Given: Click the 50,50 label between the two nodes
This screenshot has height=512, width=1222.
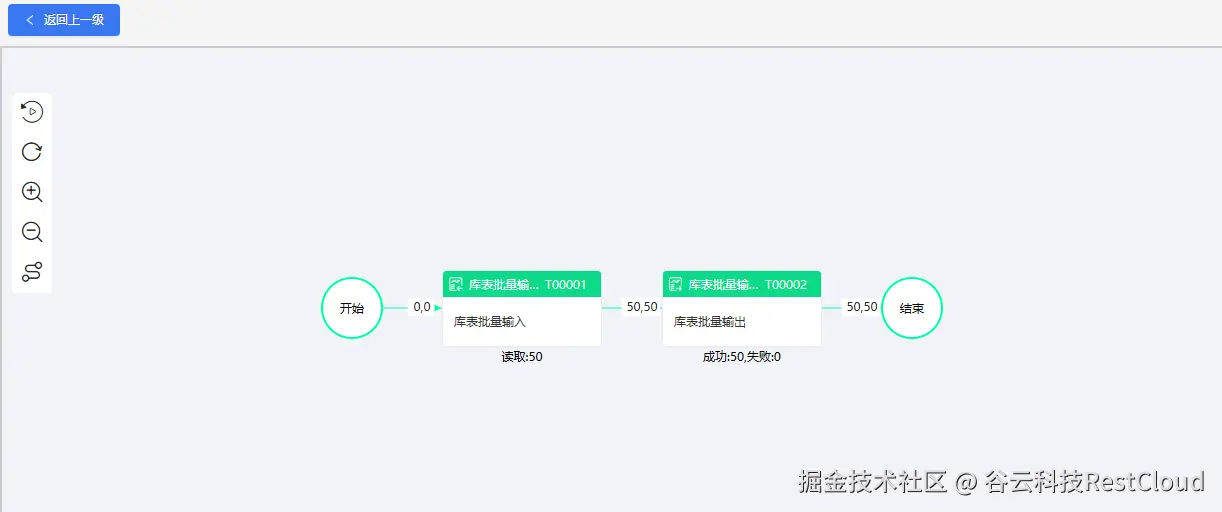Looking at the screenshot, I should (x=642, y=307).
